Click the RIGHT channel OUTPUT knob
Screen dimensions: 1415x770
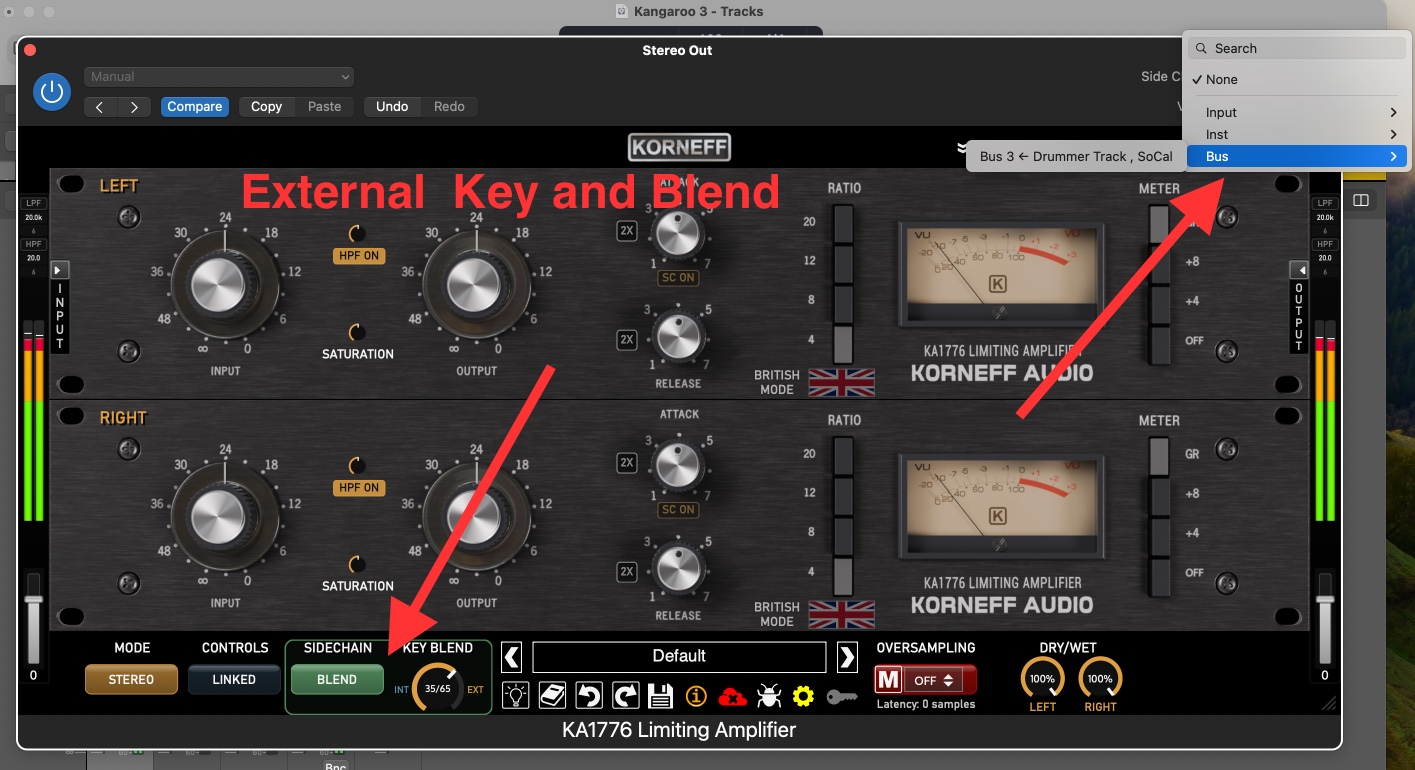[476, 517]
